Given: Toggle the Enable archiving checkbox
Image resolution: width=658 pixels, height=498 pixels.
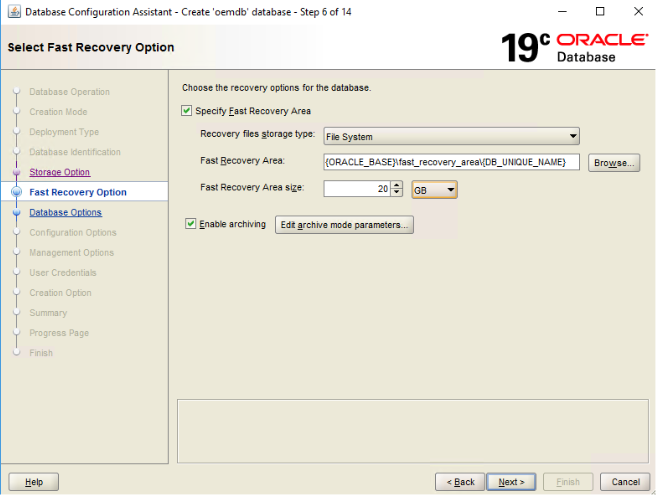Looking at the screenshot, I should 191,225.
